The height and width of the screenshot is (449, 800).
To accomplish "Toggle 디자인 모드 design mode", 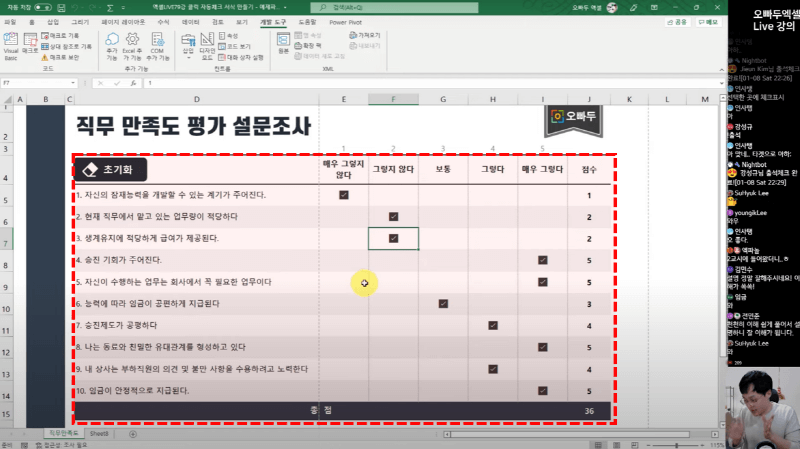I will tap(207, 46).
